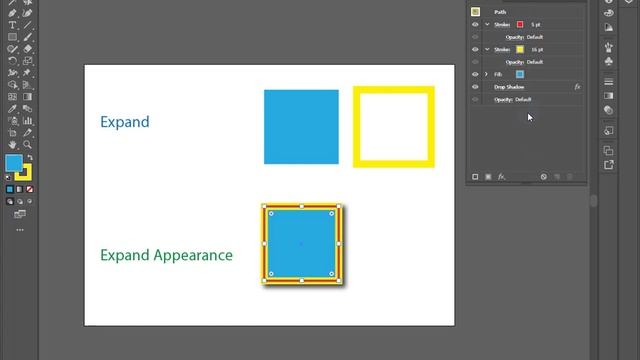This screenshot has width=640, height=360.
Task: Enable Draw Normal mode
Action: point(10,201)
